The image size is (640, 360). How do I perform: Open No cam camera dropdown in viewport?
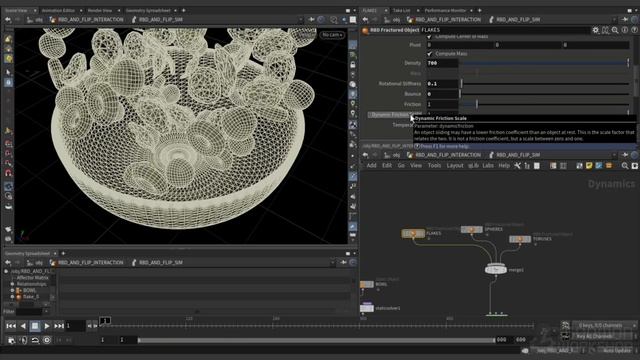click(x=332, y=35)
